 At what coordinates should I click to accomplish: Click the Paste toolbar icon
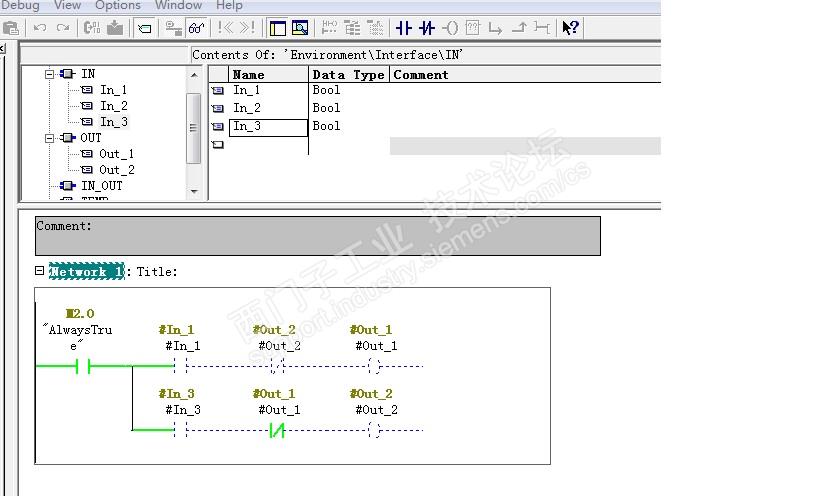[10, 28]
